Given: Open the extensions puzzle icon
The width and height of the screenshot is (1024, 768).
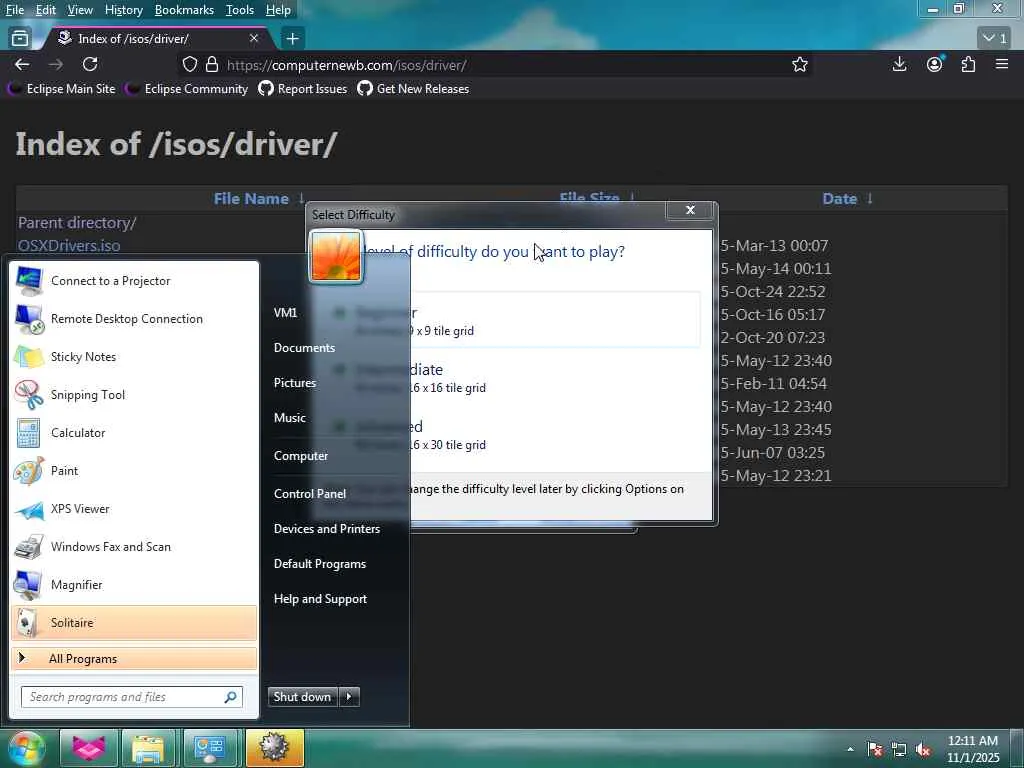Looking at the screenshot, I should [968, 64].
